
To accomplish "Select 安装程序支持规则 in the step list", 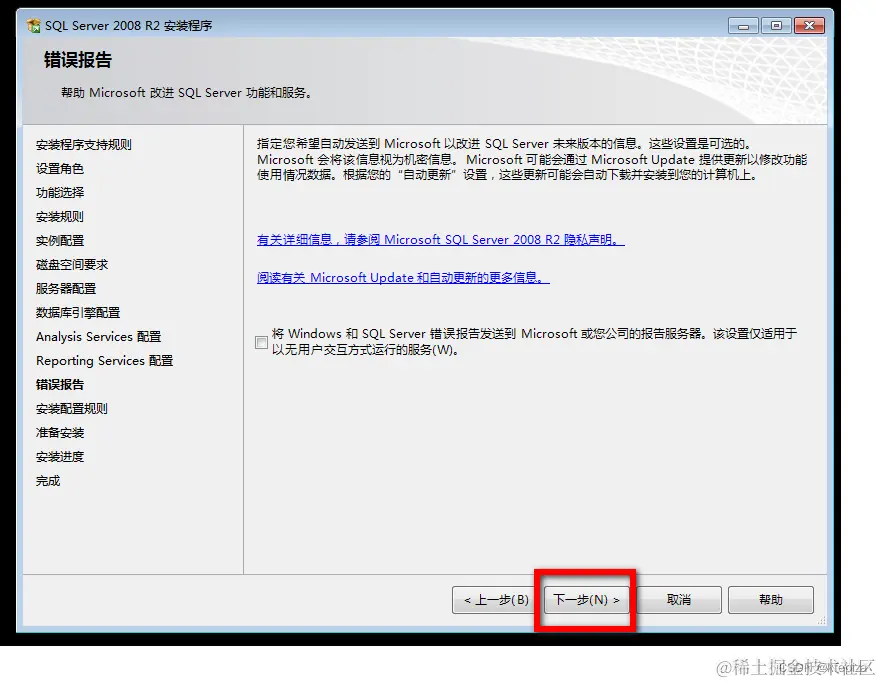I will point(83,145).
